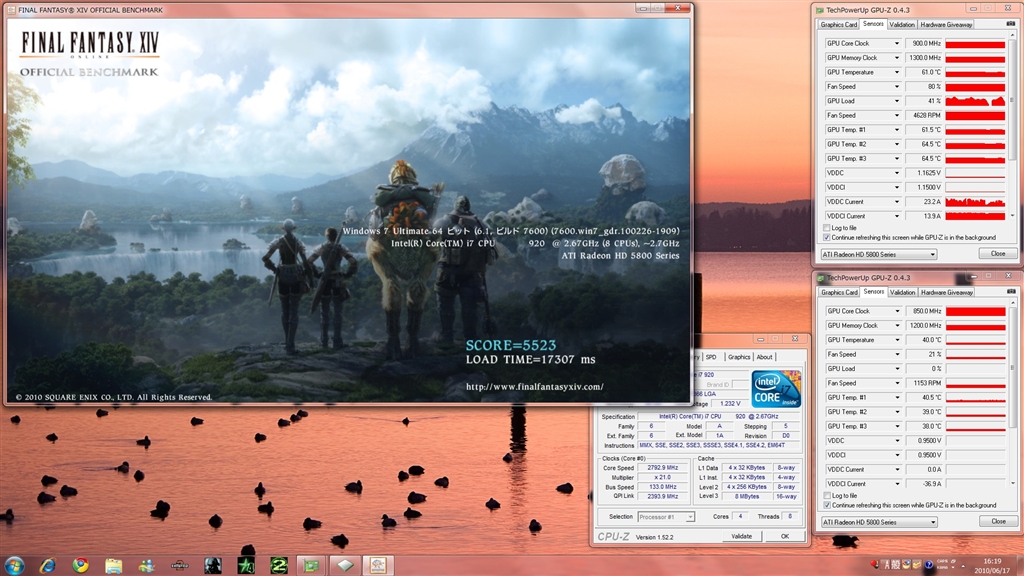Open Validation tab in upper GPU-Z window
Viewport: 1024px width, 576px height.
[901, 24]
